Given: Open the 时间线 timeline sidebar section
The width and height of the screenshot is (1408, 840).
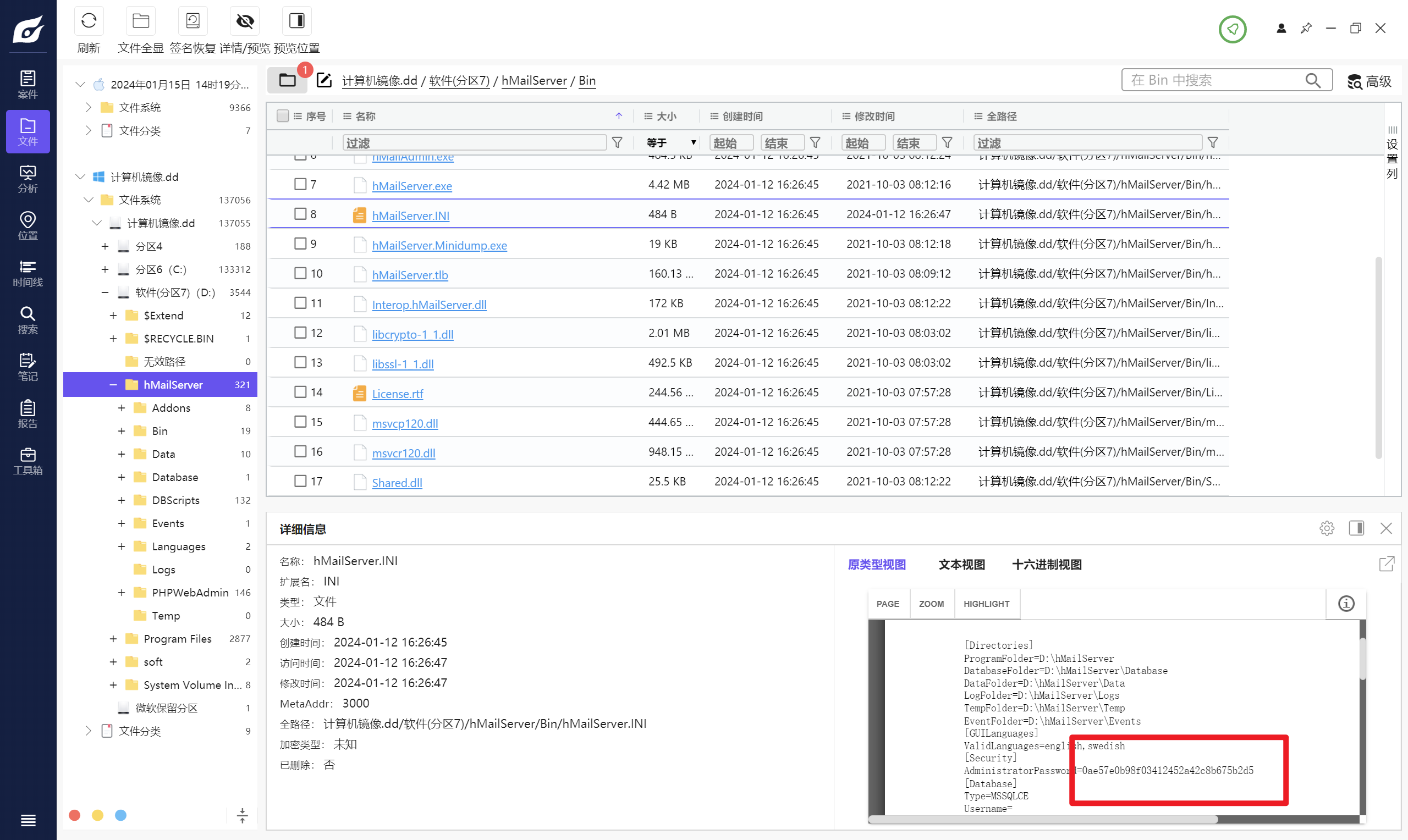Looking at the screenshot, I should point(28,272).
